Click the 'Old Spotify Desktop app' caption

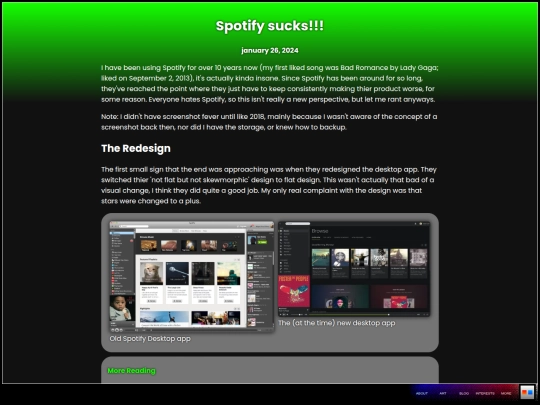(x=150, y=339)
